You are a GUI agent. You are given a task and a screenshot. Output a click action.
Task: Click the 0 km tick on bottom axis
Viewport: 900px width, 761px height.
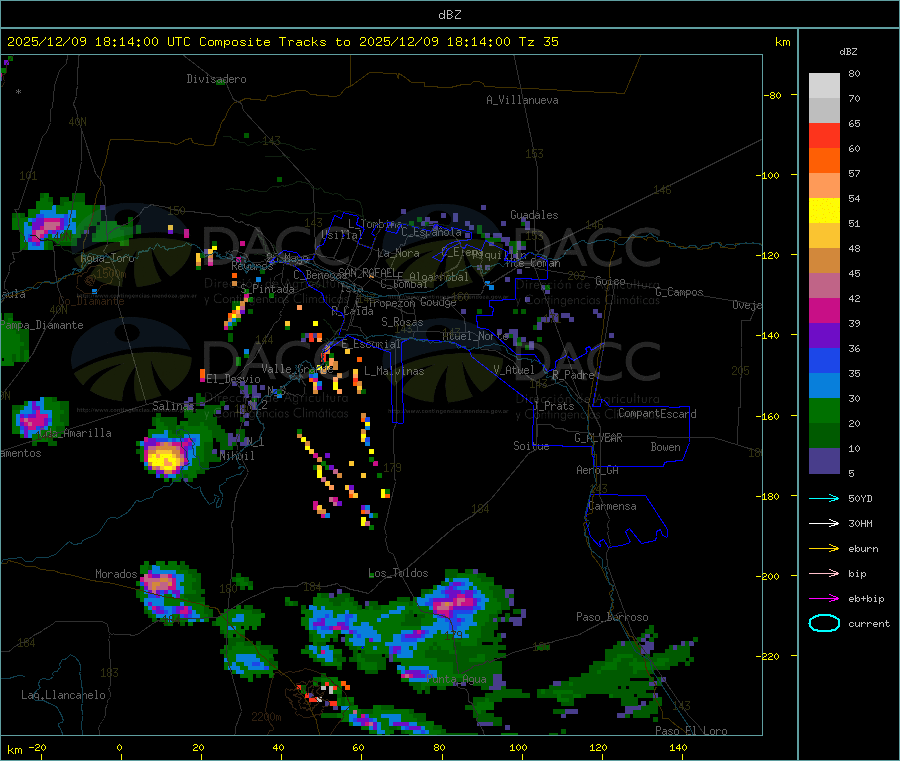point(119,747)
